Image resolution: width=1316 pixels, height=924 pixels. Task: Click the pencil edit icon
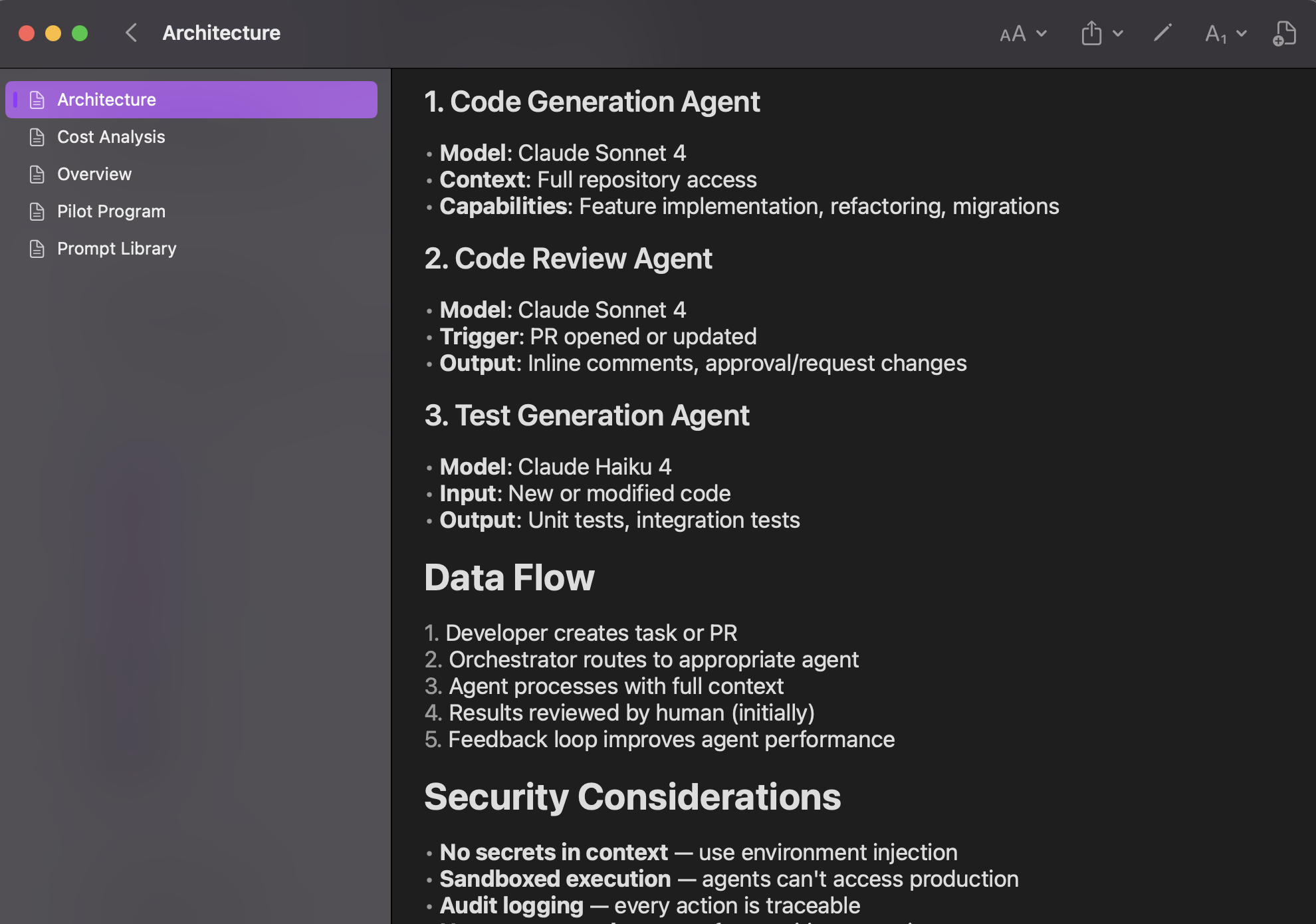coord(1162,33)
